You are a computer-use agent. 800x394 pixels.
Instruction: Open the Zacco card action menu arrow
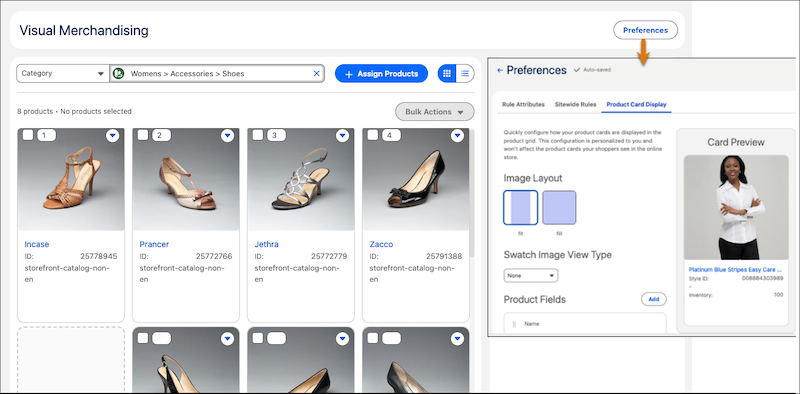click(x=457, y=135)
